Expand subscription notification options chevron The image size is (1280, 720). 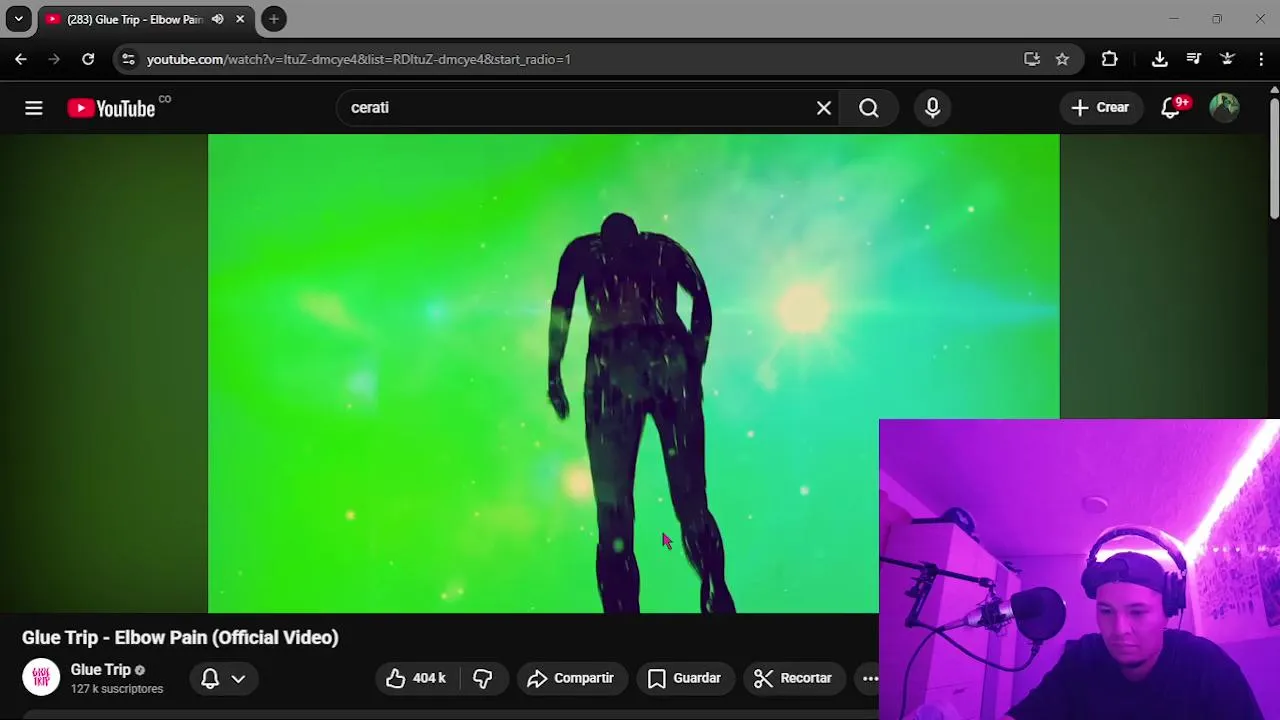click(238, 678)
